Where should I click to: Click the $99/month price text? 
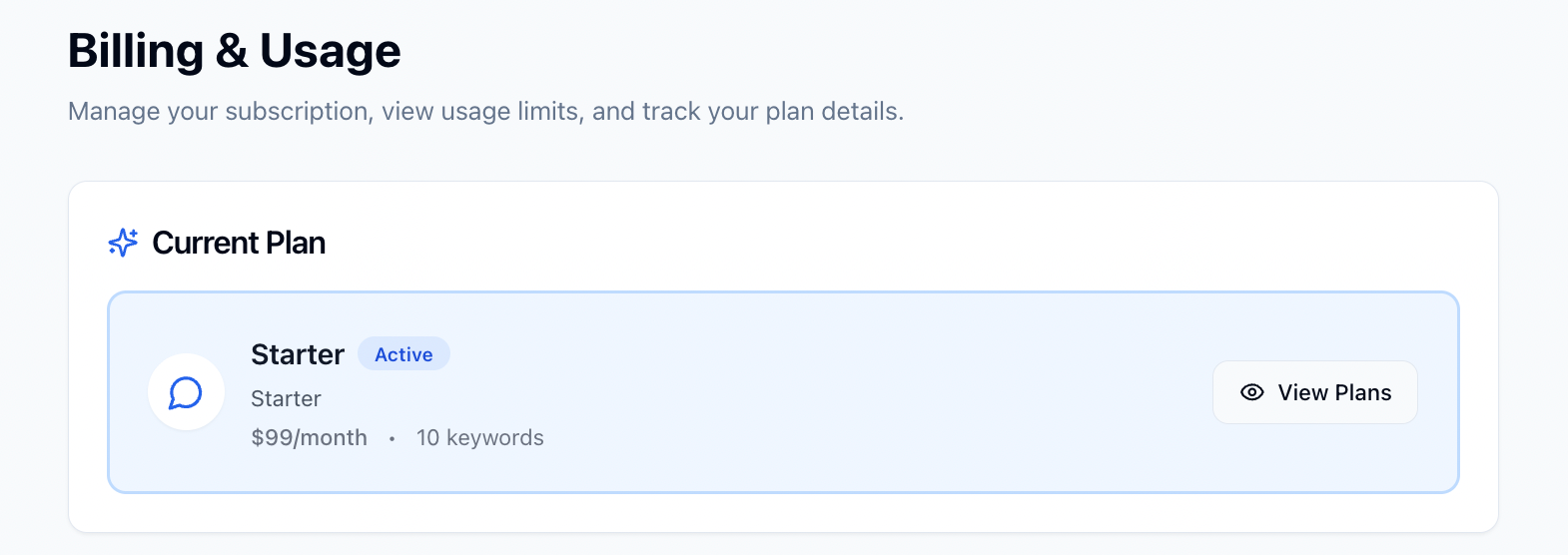pos(309,437)
